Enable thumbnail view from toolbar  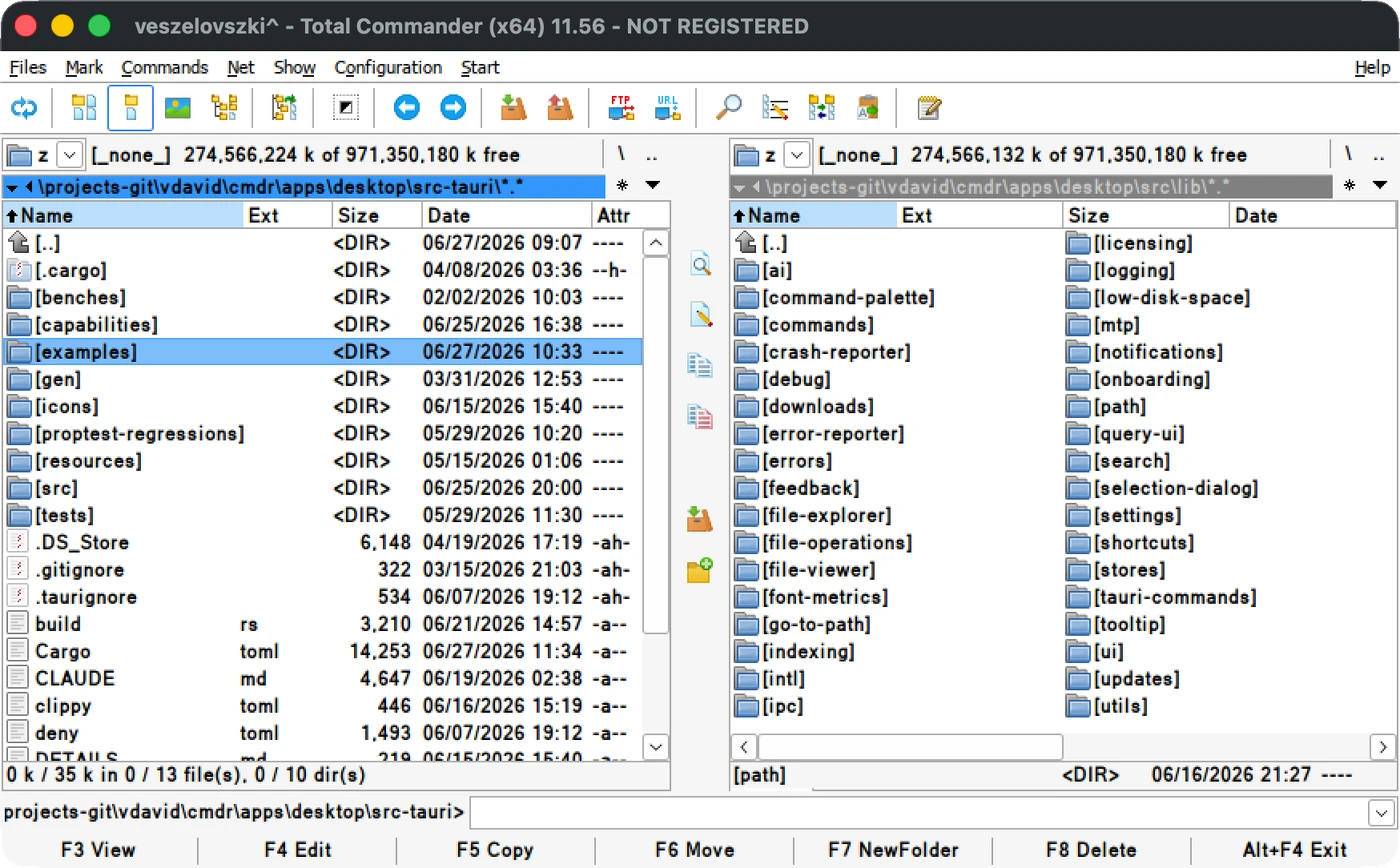178,108
